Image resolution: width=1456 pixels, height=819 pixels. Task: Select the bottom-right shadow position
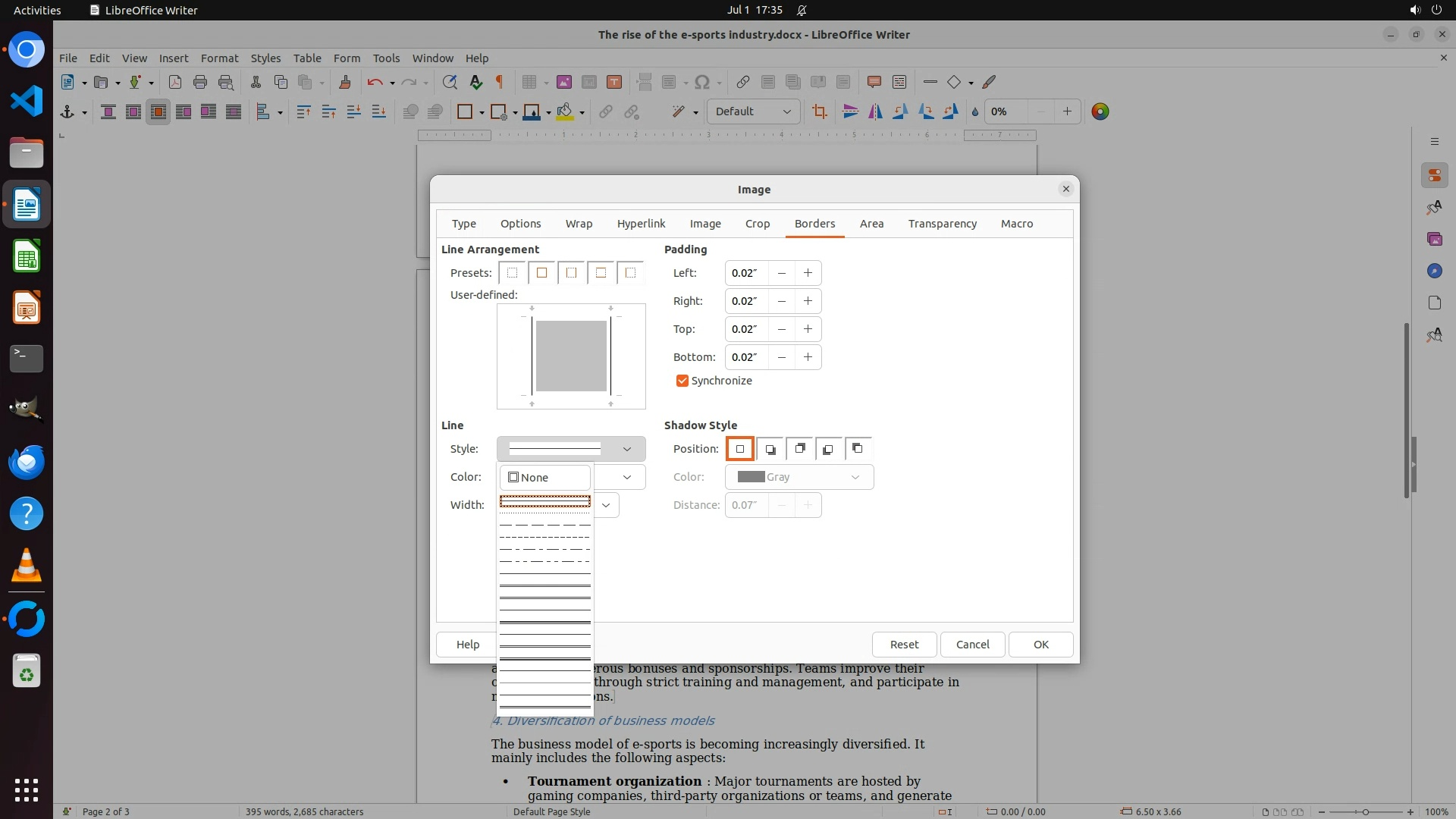tap(770, 449)
